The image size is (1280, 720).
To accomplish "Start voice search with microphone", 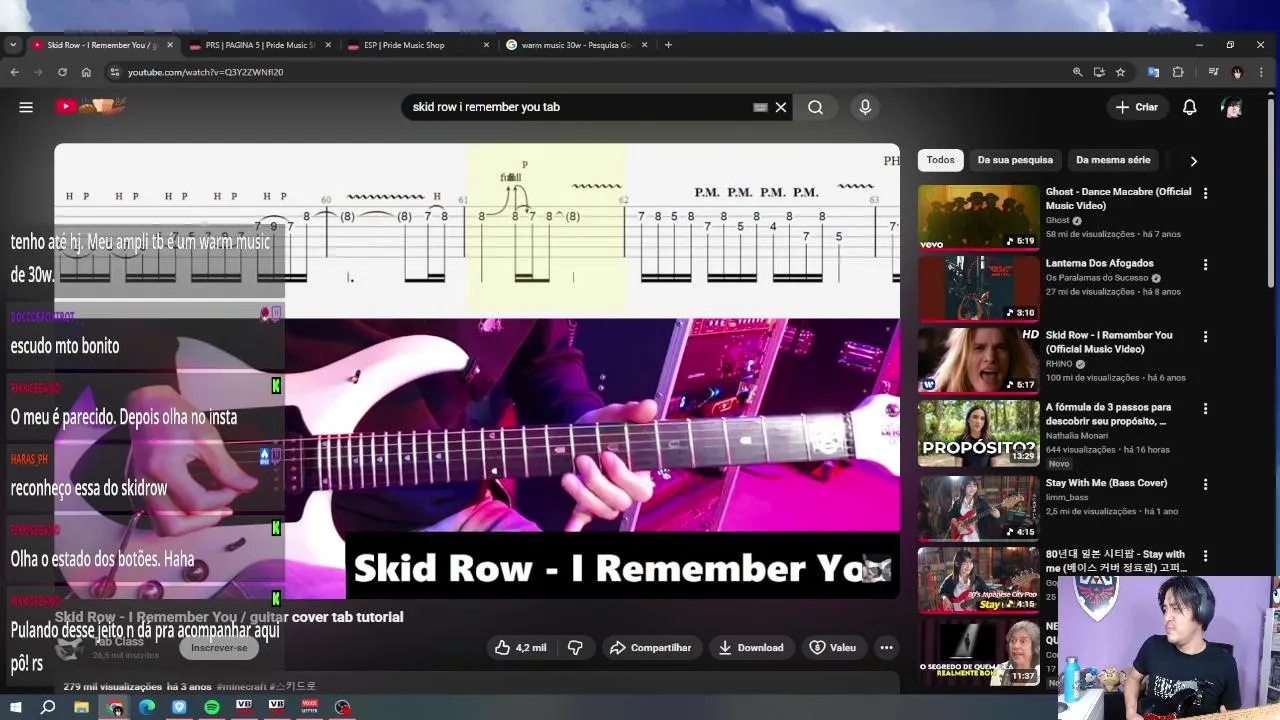I will point(865,107).
